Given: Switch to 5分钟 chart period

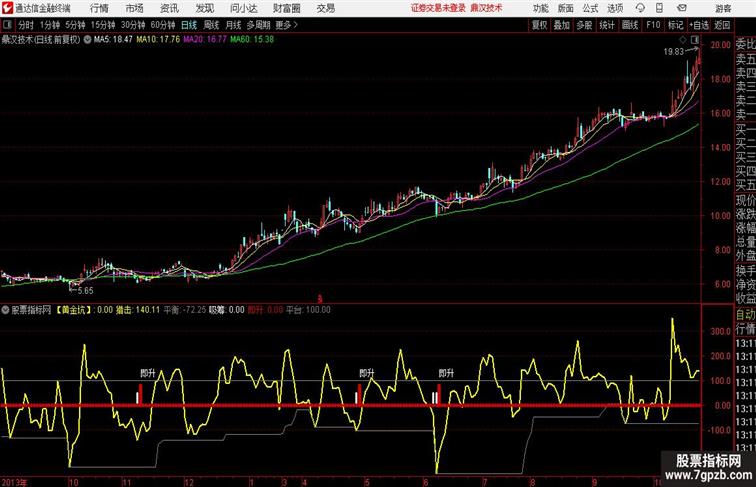Looking at the screenshot, I should [75, 25].
